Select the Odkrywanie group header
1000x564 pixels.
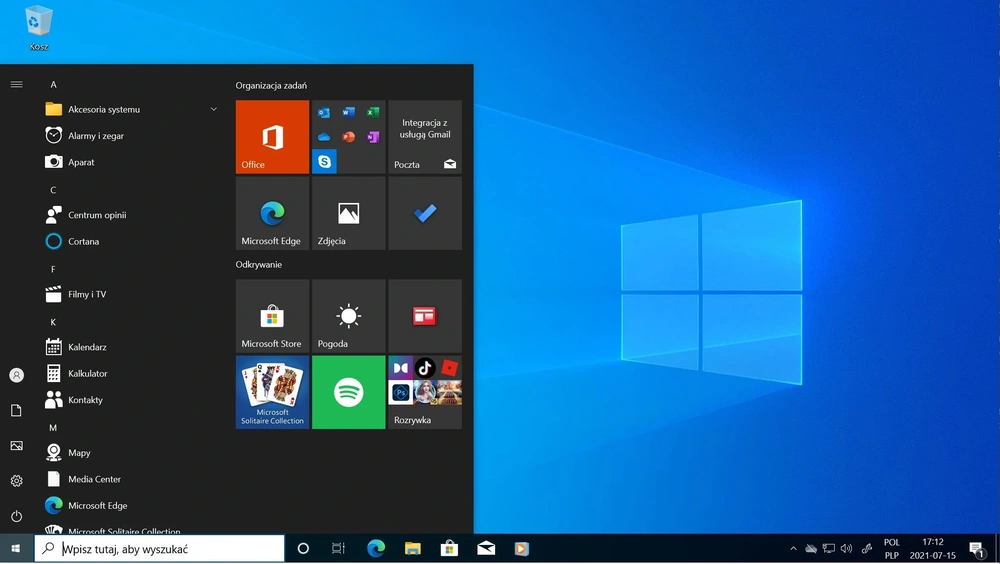pyautogui.click(x=258, y=264)
